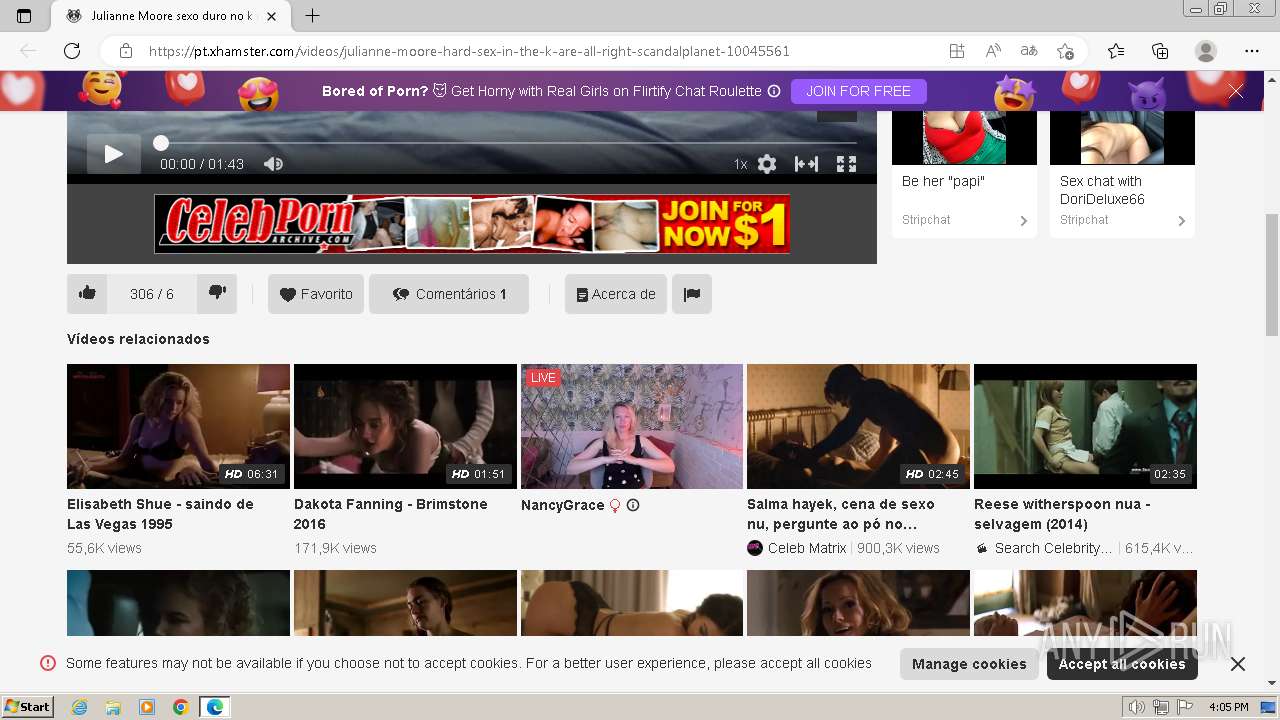Image resolution: width=1280 pixels, height=720 pixels.
Task: Open the browser profile icon
Action: coord(1206,51)
